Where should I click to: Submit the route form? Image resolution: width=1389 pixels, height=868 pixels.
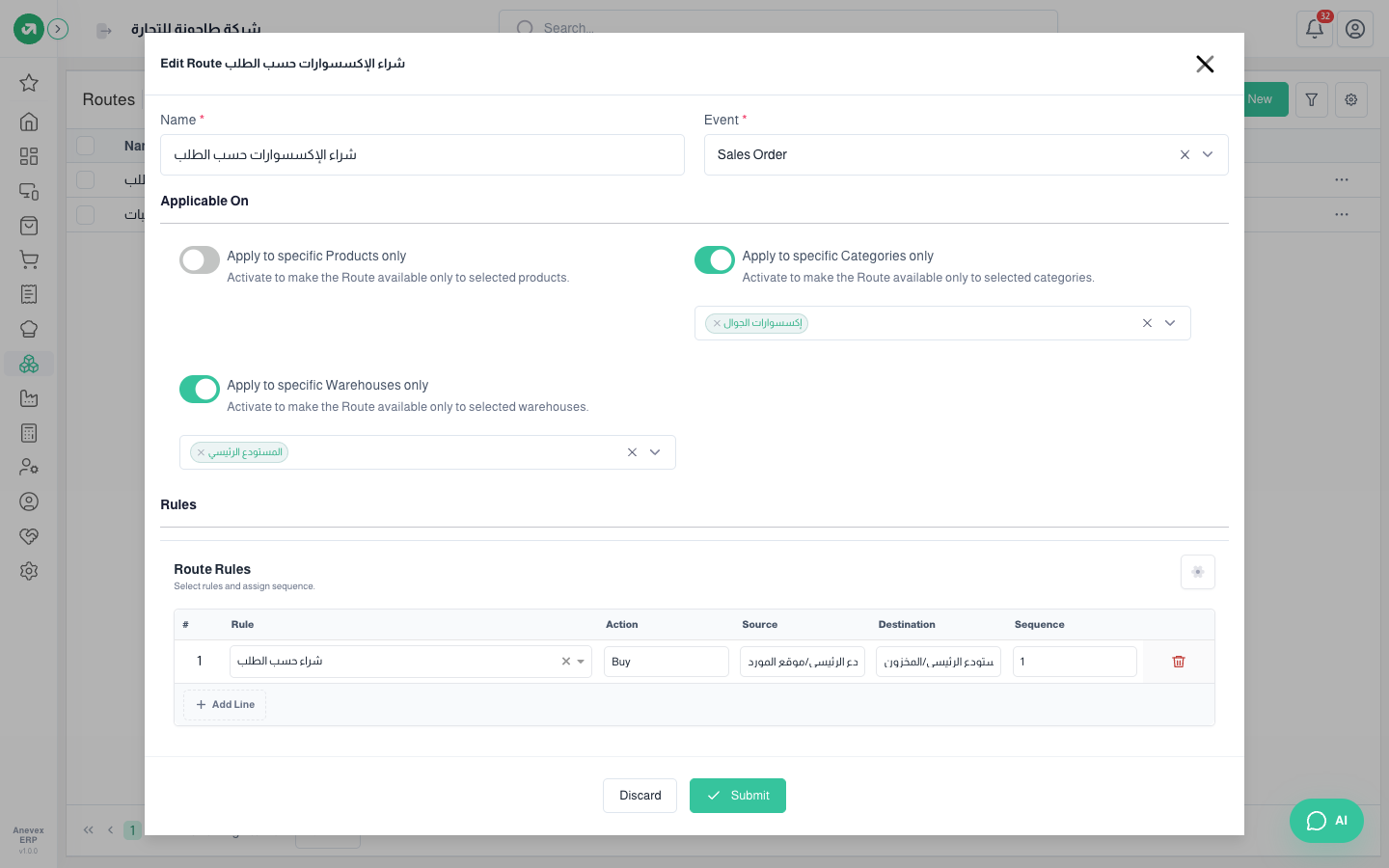click(x=738, y=796)
